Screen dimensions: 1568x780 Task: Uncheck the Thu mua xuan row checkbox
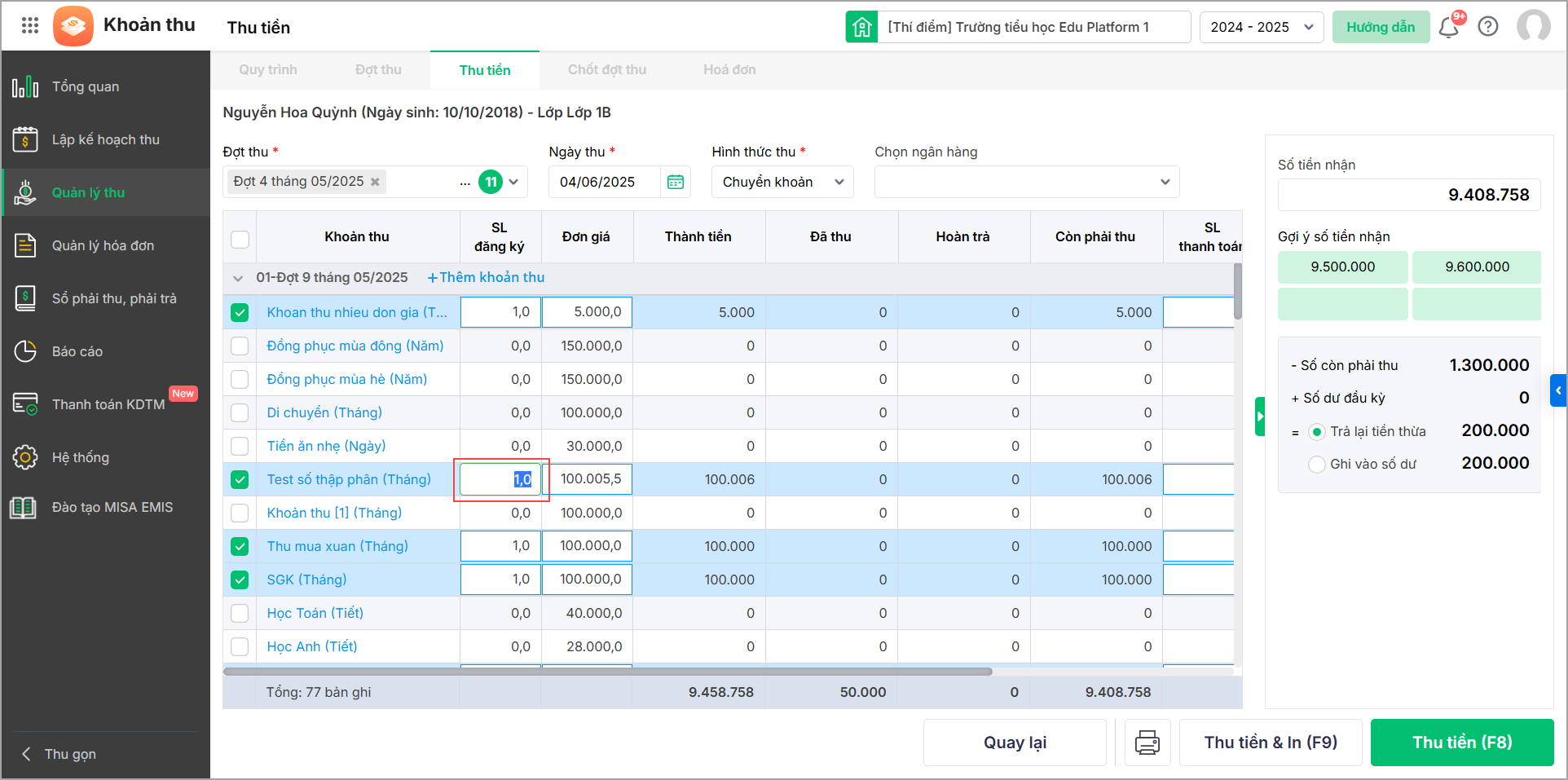coord(240,546)
